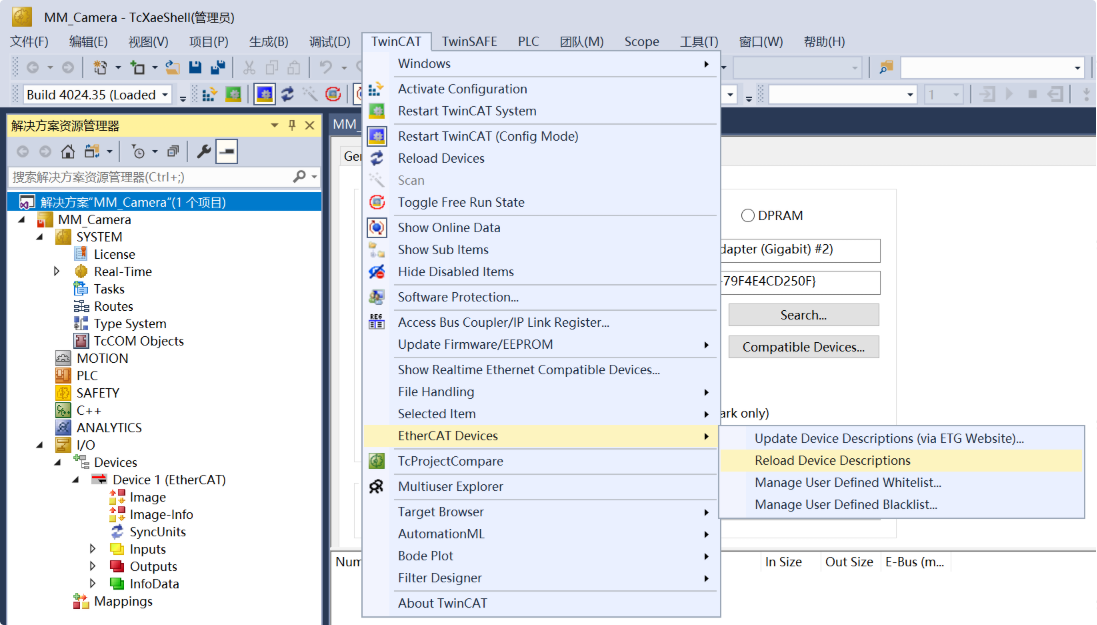
Task: Expand InfoData tree node
Action: (x=93, y=584)
